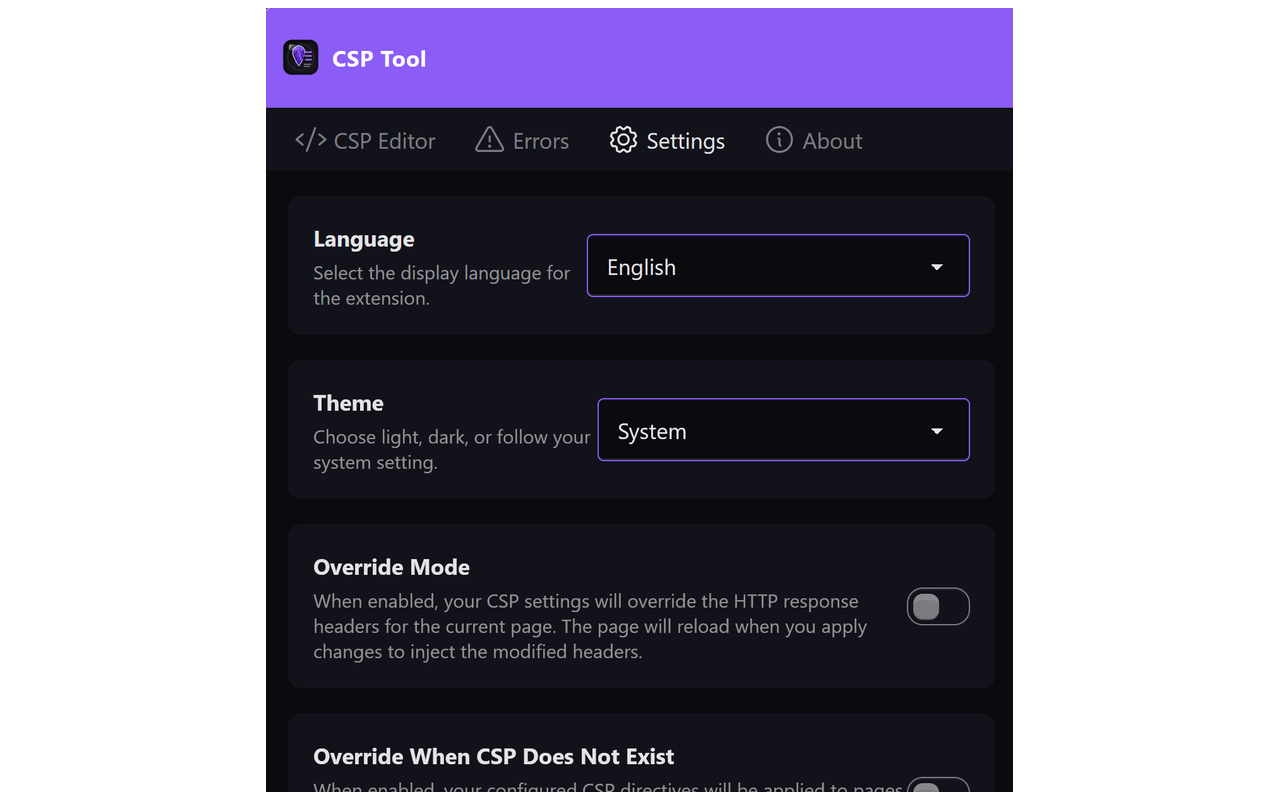
Task: Click the gear icon on the Settings tab
Action: 622,140
